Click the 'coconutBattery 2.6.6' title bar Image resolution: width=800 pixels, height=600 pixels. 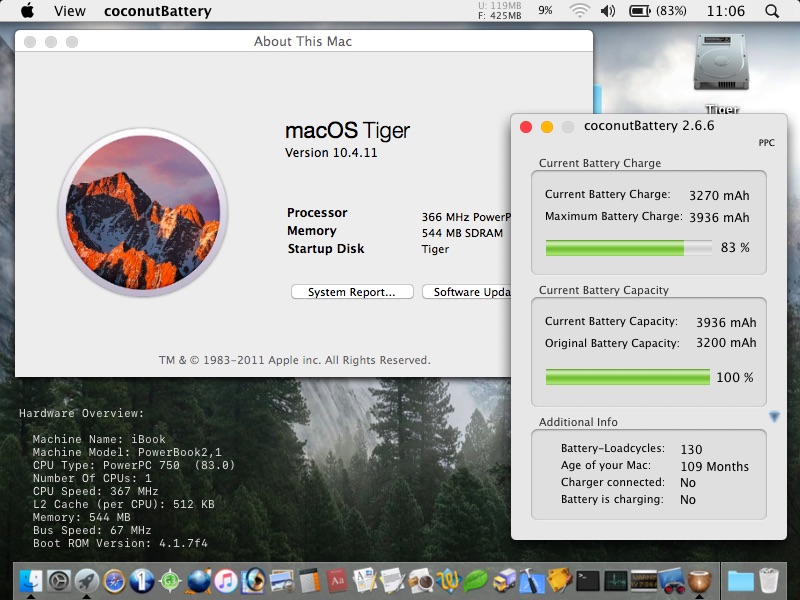tap(649, 126)
